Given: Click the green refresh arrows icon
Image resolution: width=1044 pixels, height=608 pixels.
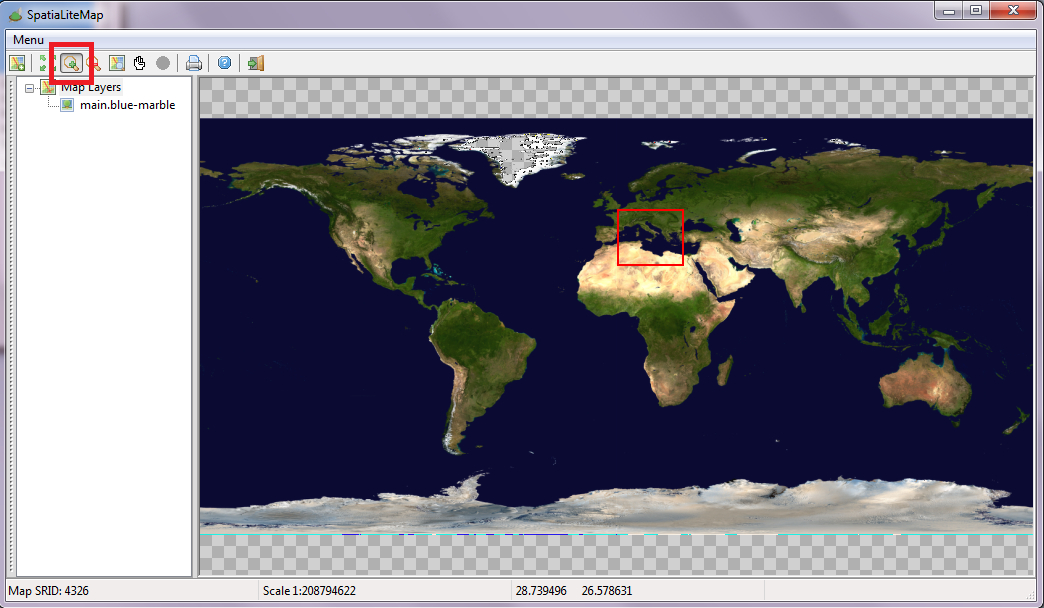Looking at the screenshot, I should point(44,63).
